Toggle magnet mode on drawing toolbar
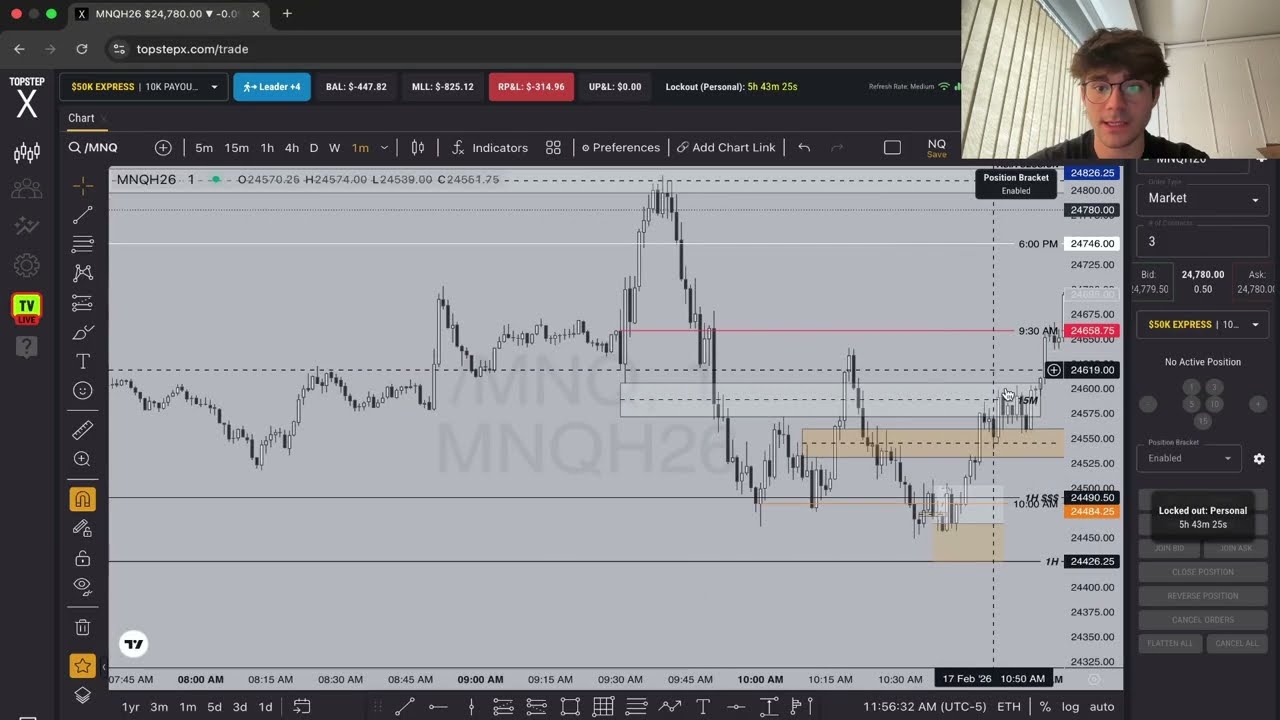This screenshot has width=1280, height=720. (83, 499)
